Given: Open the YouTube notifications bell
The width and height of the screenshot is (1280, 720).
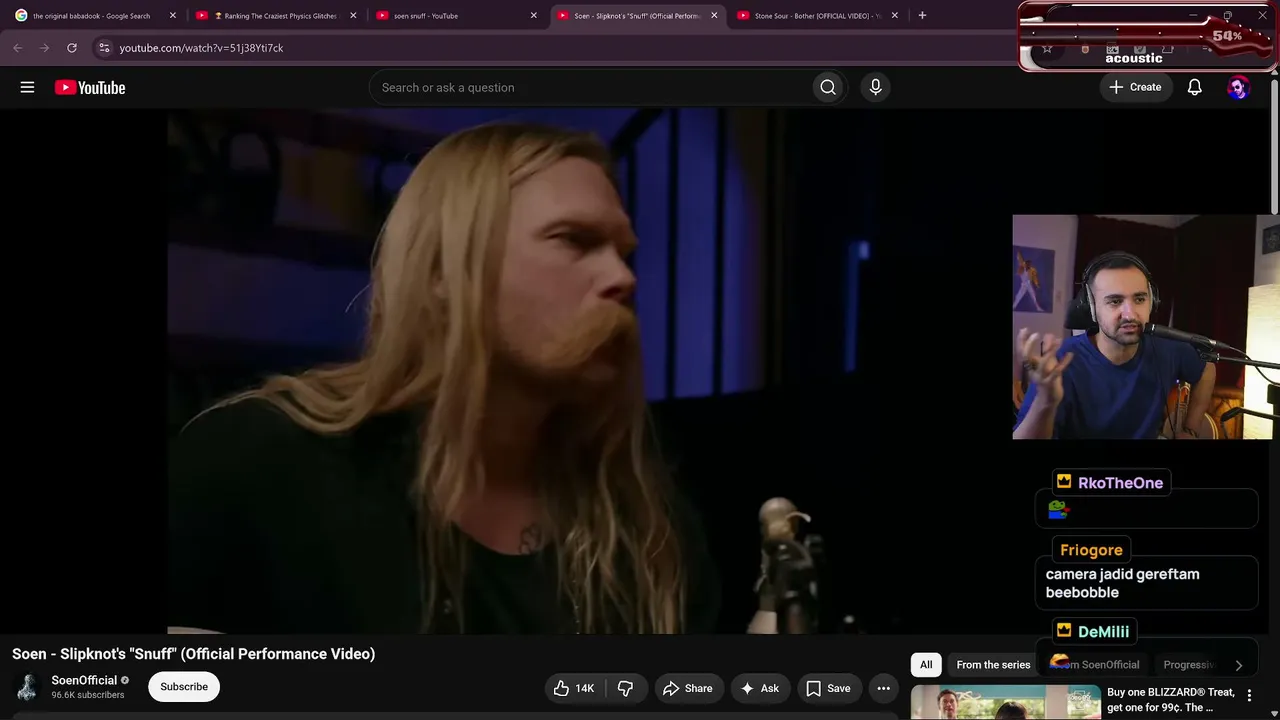Looking at the screenshot, I should pos(1194,87).
